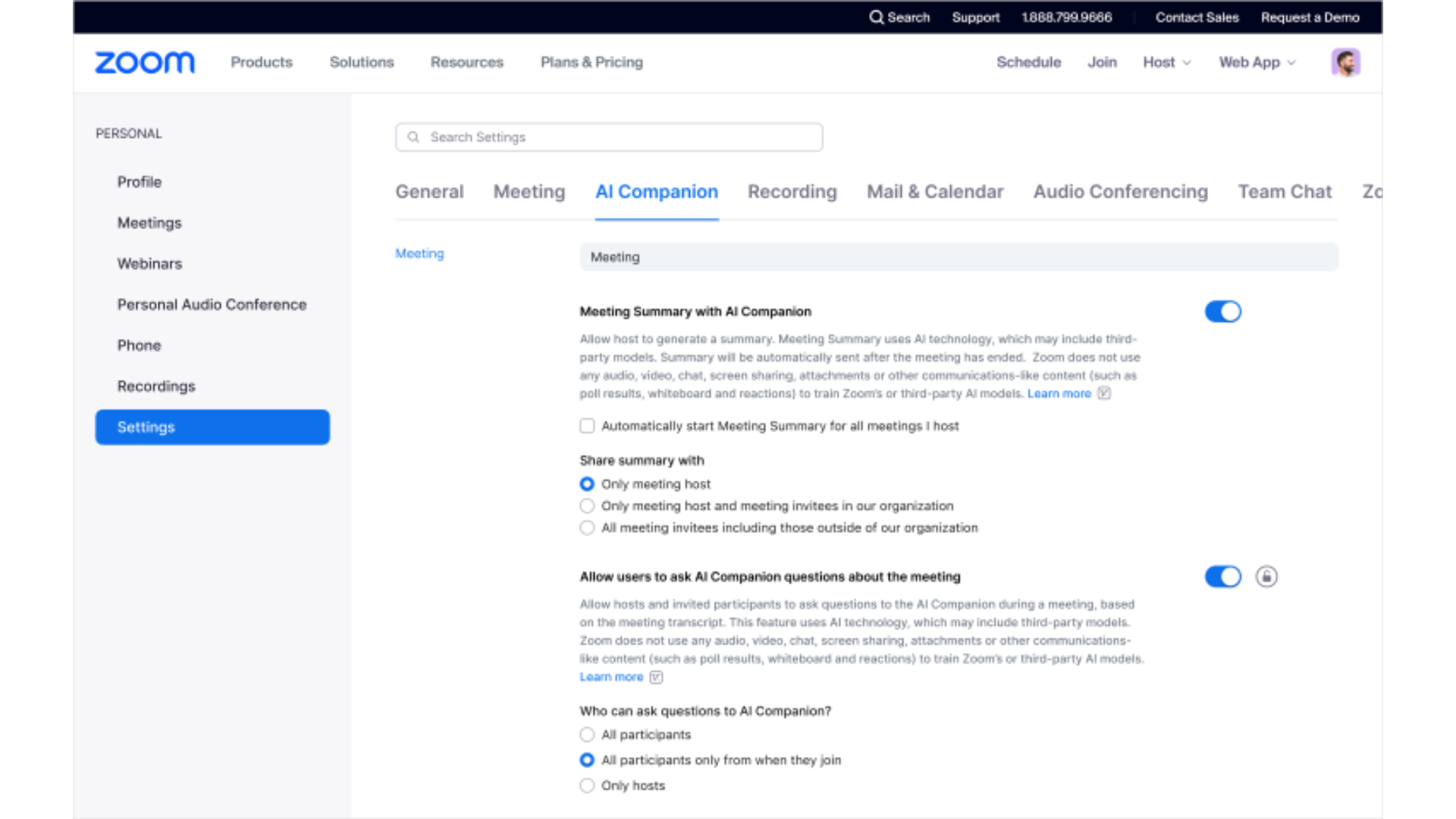Click the external link icon after Meeting Summary Learn more

1104,394
